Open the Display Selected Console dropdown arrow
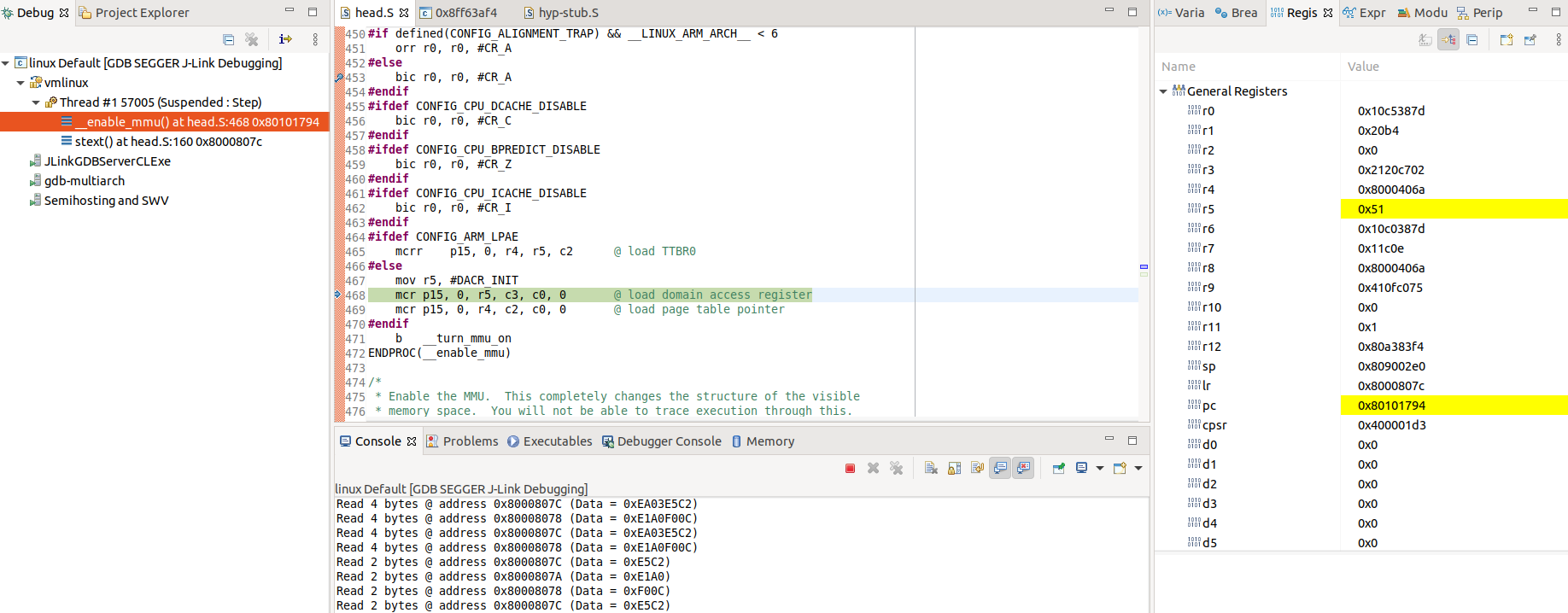This screenshot has width=1568, height=613. [x=1100, y=468]
